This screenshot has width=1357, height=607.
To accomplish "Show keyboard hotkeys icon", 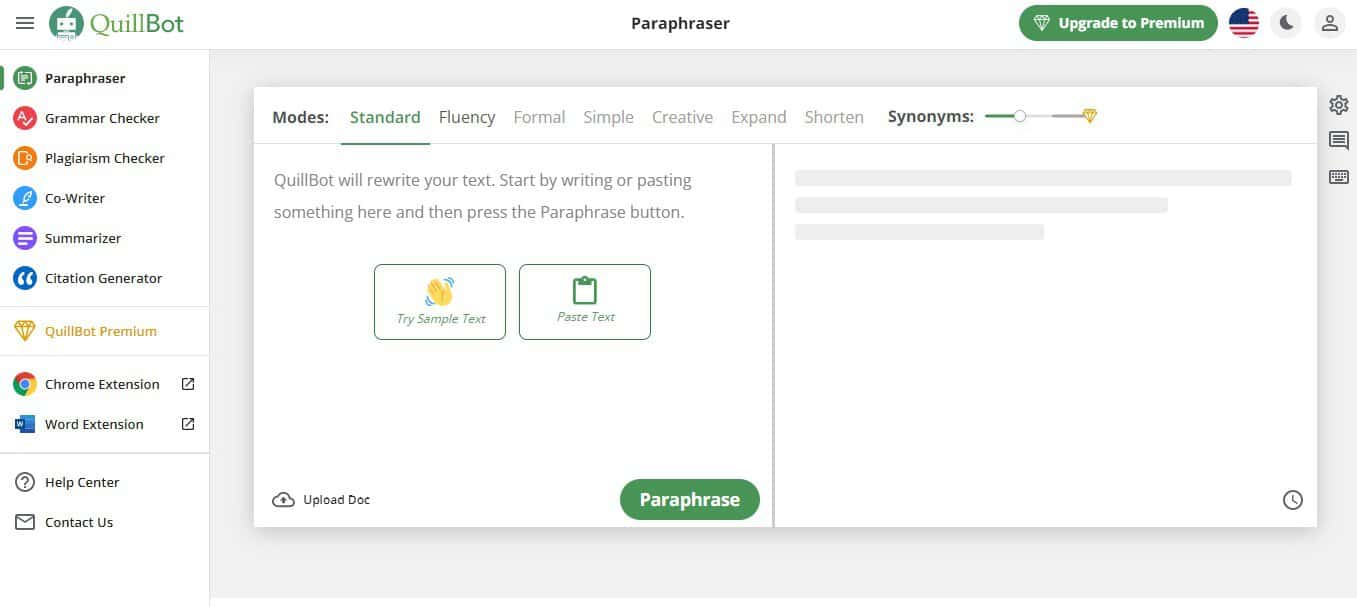I will click(x=1338, y=177).
